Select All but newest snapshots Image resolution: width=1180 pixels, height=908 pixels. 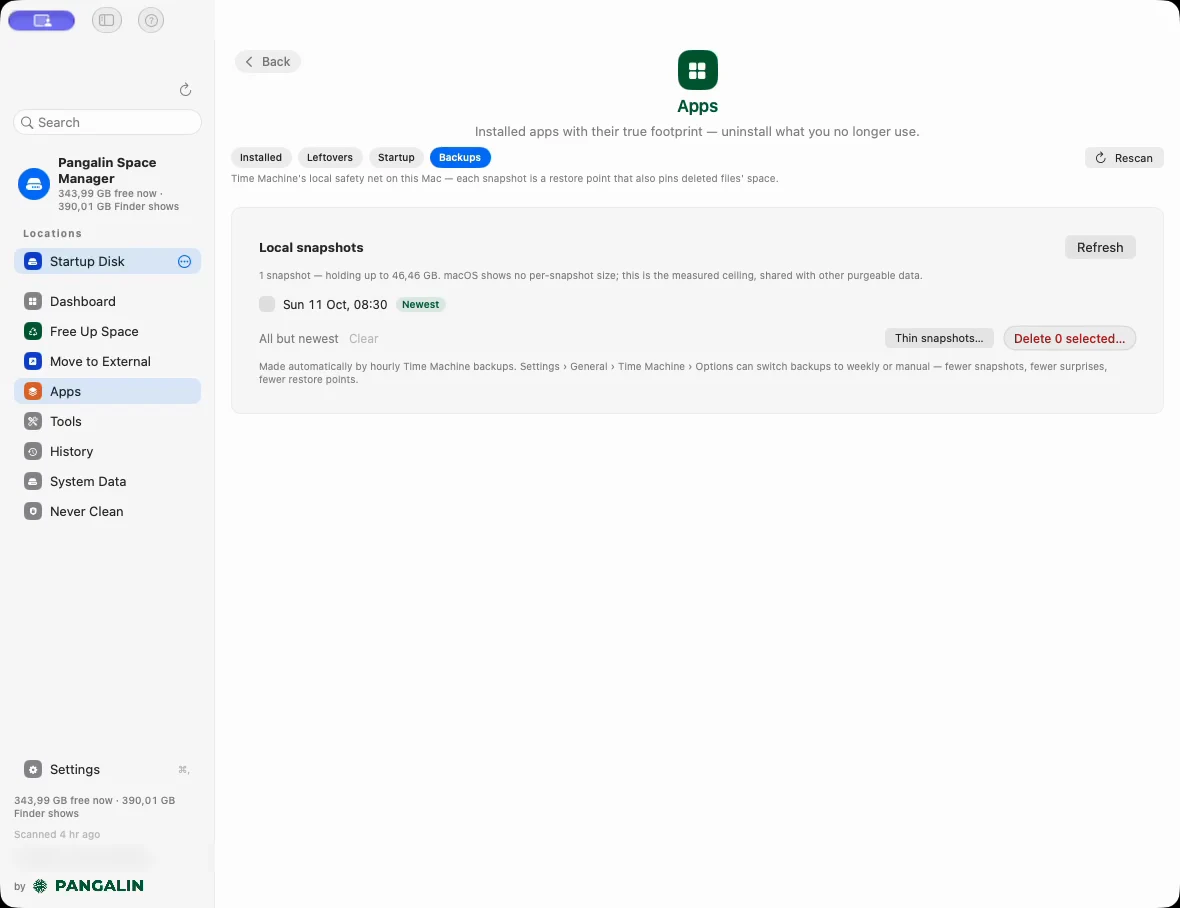(x=299, y=339)
